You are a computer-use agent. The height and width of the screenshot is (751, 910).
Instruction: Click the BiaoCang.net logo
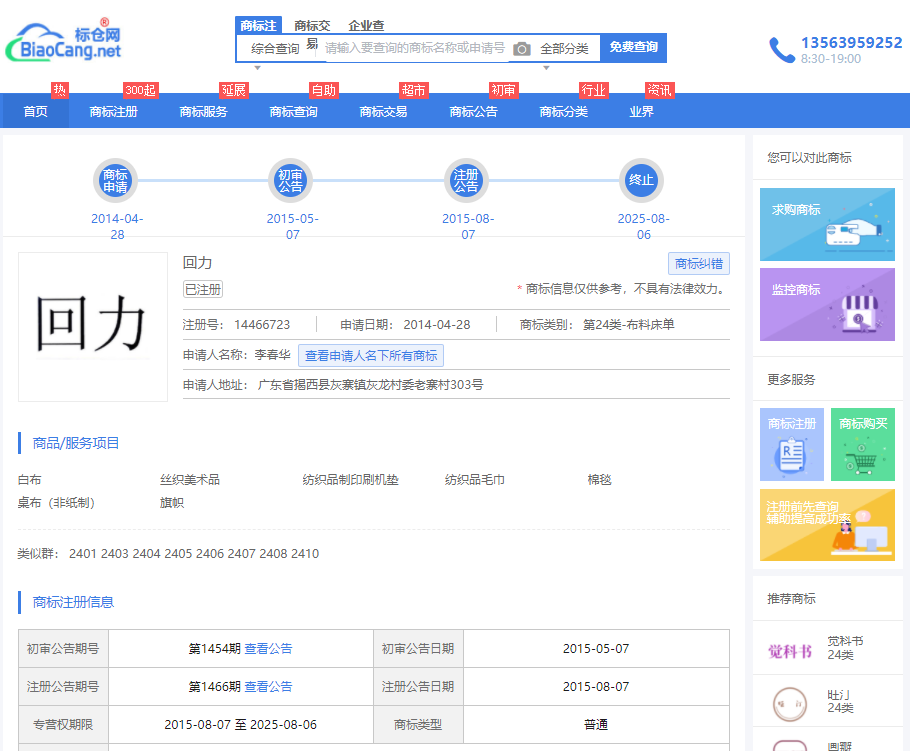click(63, 39)
